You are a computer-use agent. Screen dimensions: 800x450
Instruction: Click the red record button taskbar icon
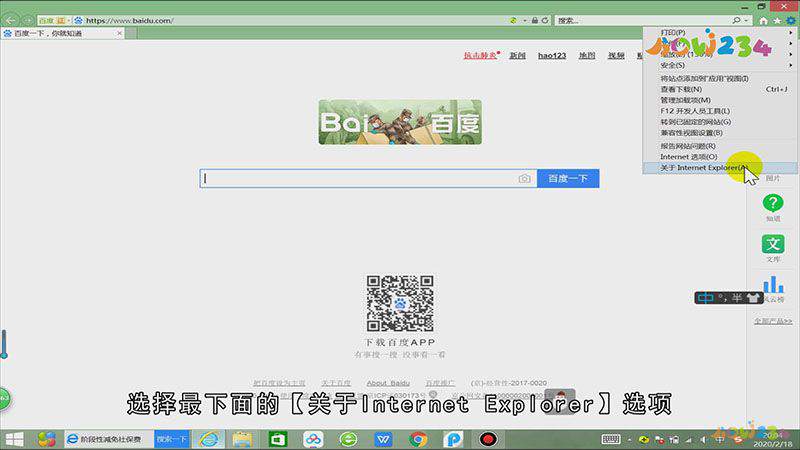[x=488, y=439]
